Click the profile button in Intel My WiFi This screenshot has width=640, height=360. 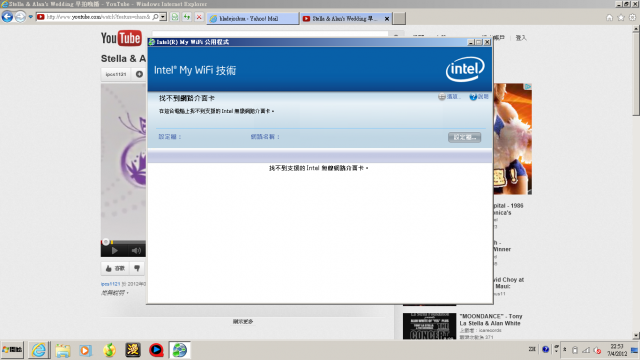click(464, 137)
